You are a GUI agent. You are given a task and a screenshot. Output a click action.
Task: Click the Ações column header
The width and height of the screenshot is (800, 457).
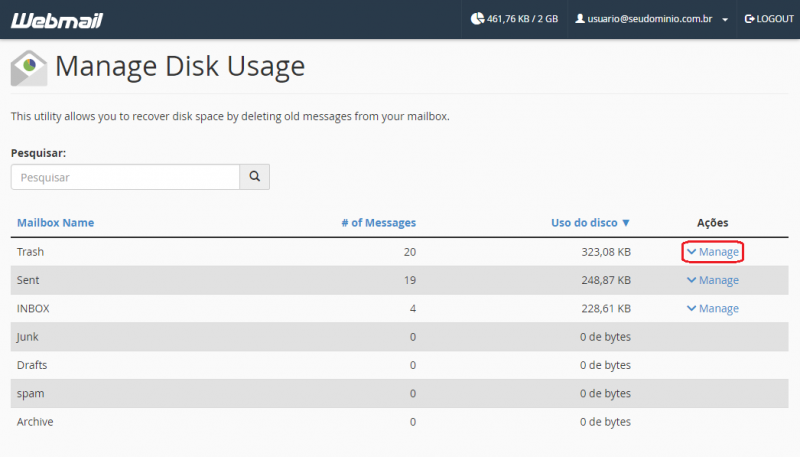point(713,223)
